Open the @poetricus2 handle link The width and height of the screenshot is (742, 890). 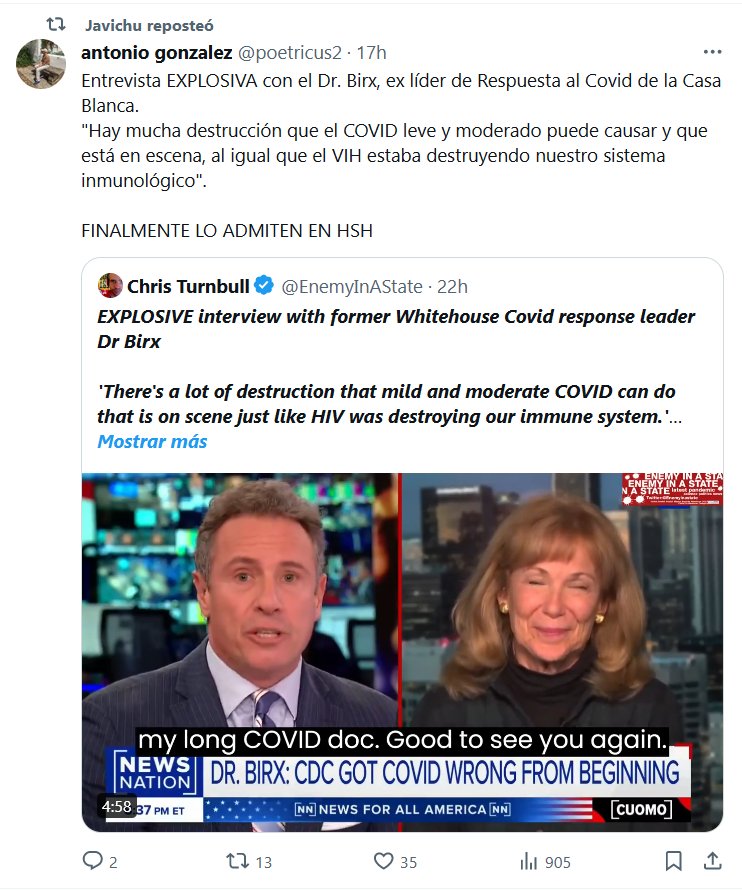click(290, 52)
